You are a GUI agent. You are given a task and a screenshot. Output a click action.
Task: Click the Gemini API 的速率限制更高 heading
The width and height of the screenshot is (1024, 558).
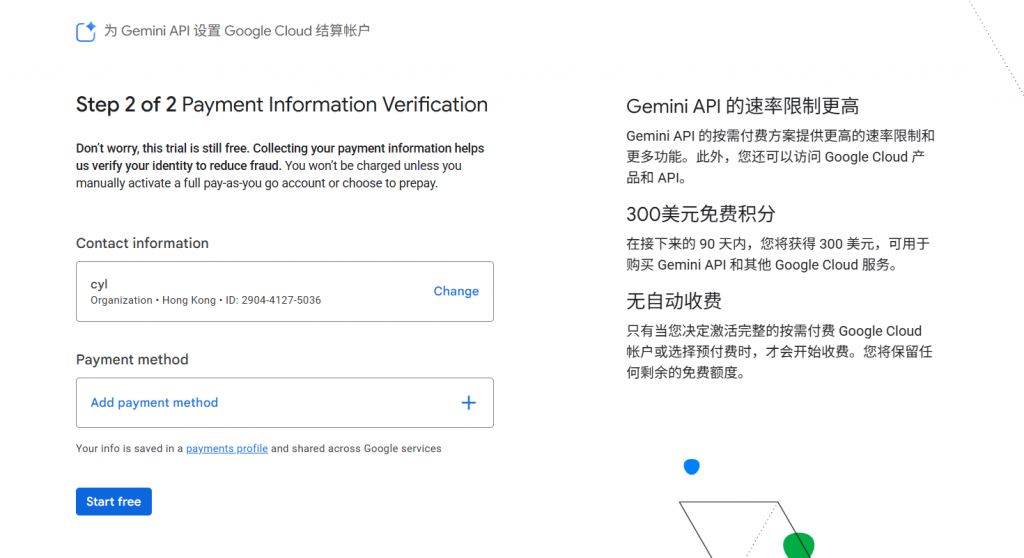[x=742, y=107]
